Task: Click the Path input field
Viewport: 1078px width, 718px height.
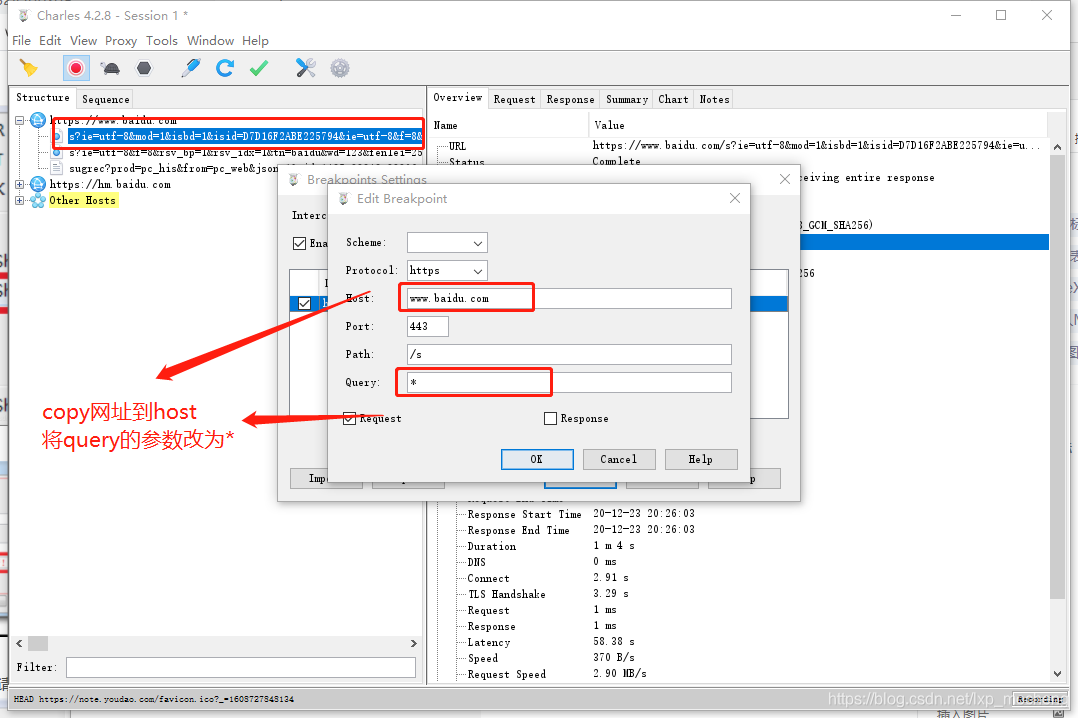Action: click(569, 354)
